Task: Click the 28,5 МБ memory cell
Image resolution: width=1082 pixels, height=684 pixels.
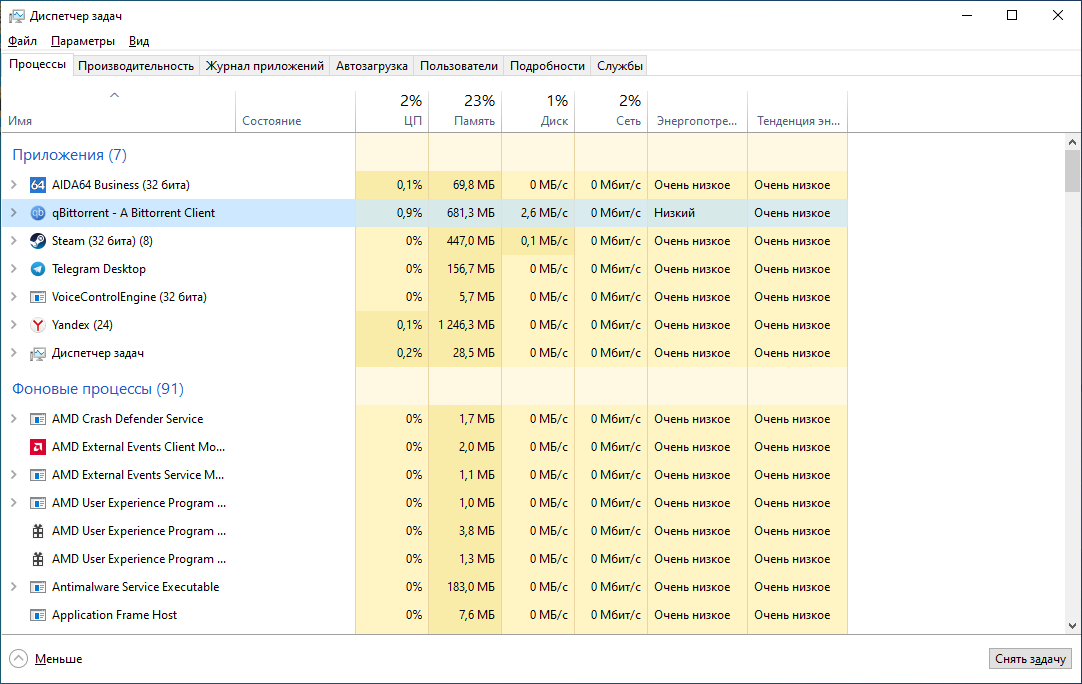Action: coord(466,353)
